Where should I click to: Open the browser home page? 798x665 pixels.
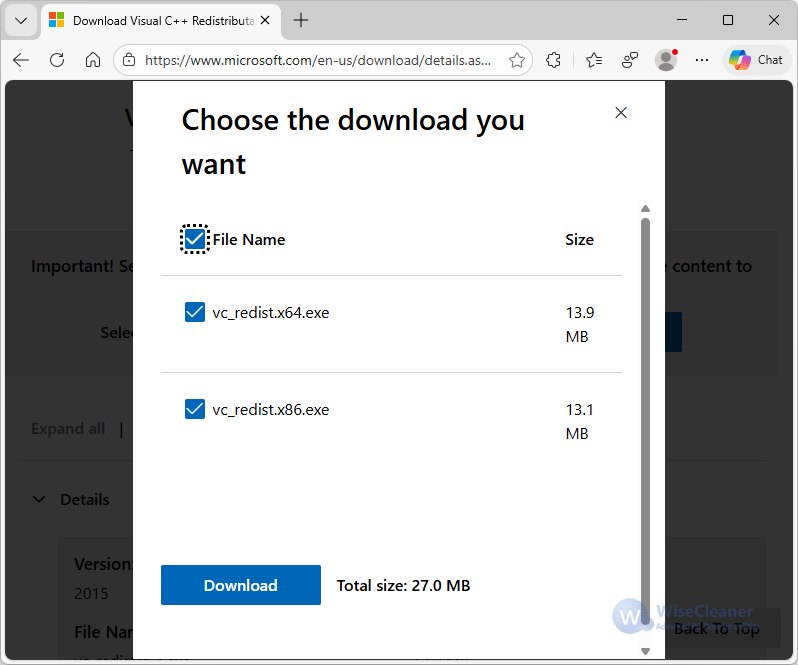tap(93, 60)
